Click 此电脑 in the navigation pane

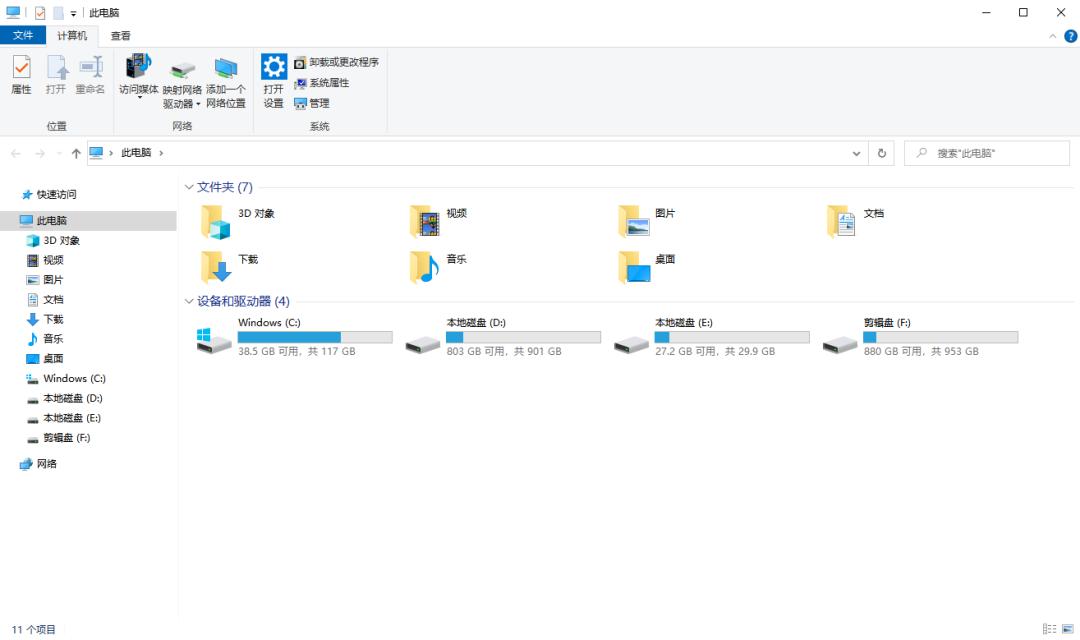click(52, 220)
